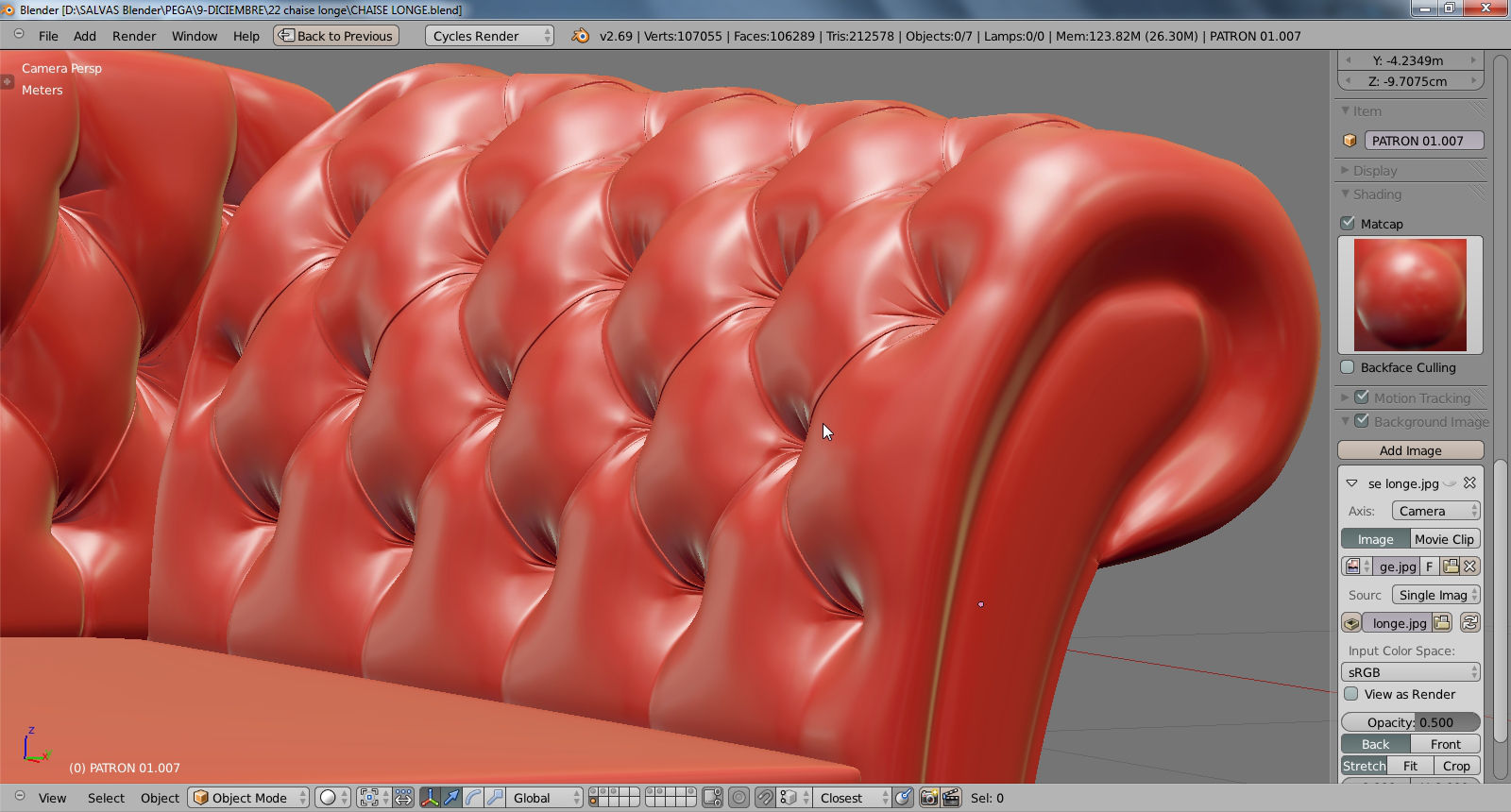Select the translate manipulator arrow

pos(451,798)
